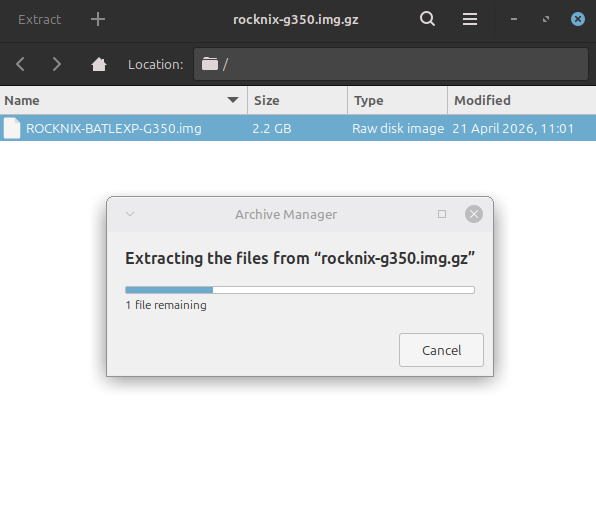Go to the archive home location
The width and height of the screenshot is (596, 523).
99,64
